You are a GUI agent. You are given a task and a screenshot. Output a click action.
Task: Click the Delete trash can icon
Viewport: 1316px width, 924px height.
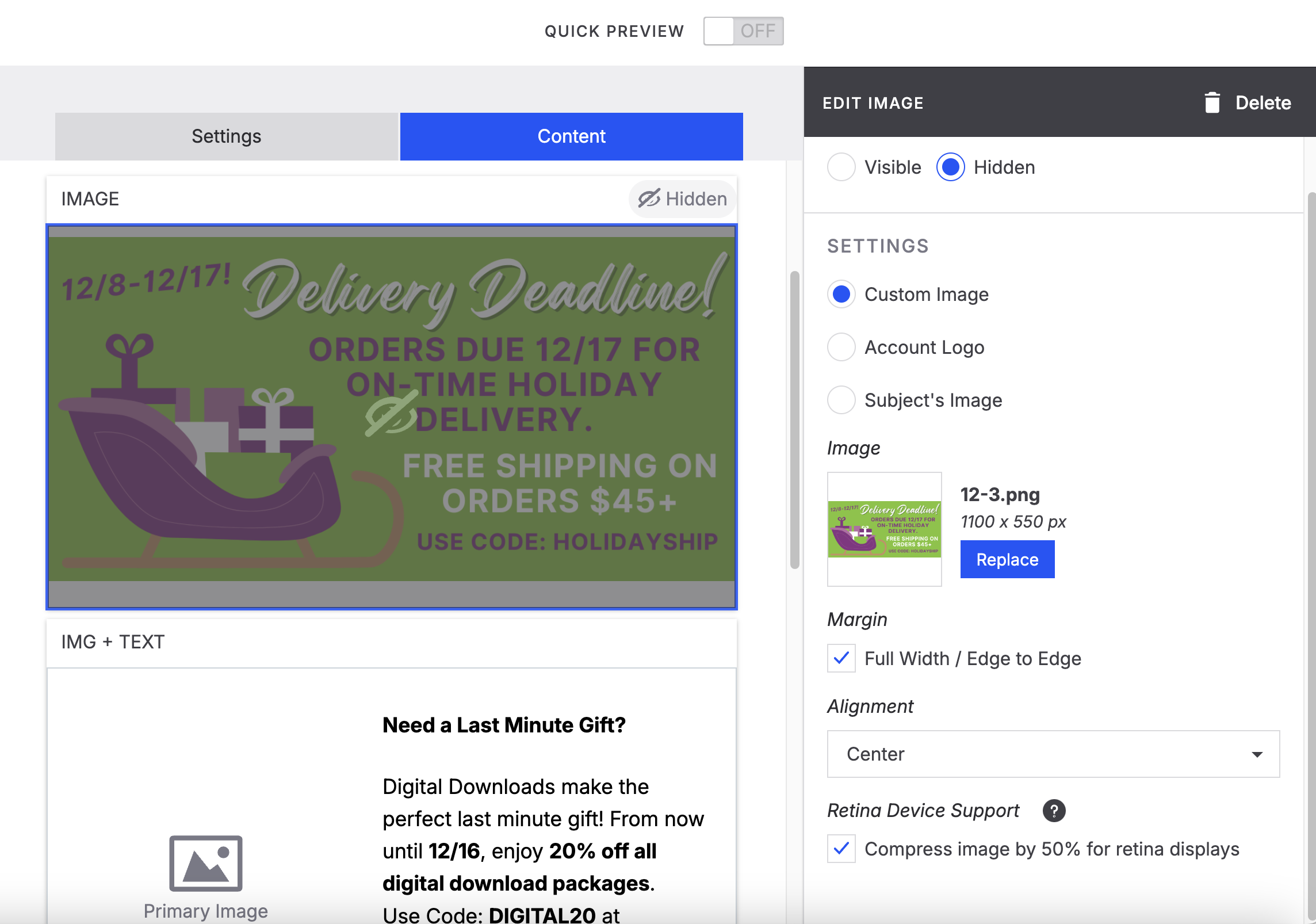[1212, 103]
